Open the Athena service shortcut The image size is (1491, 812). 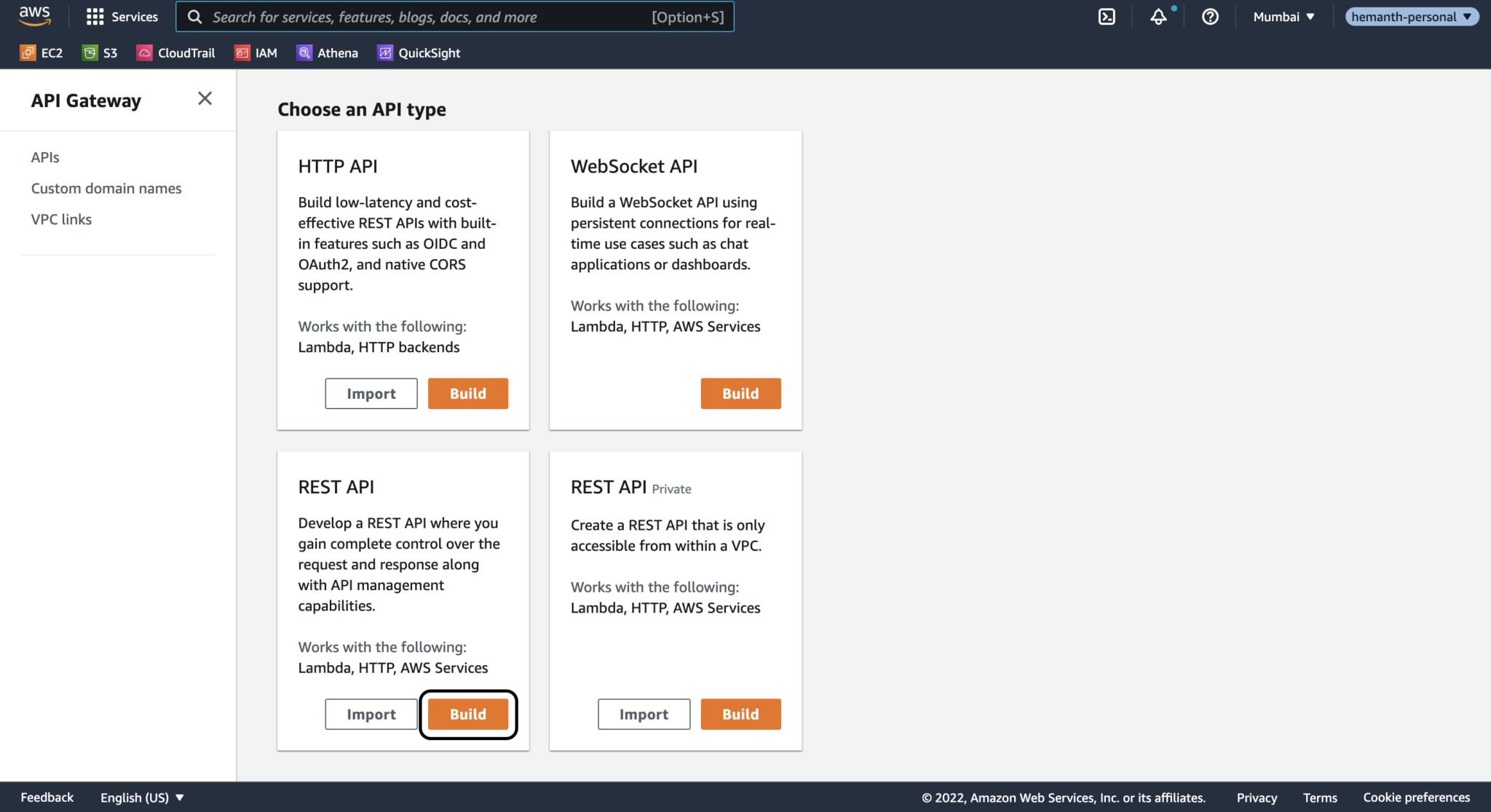pos(328,52)
